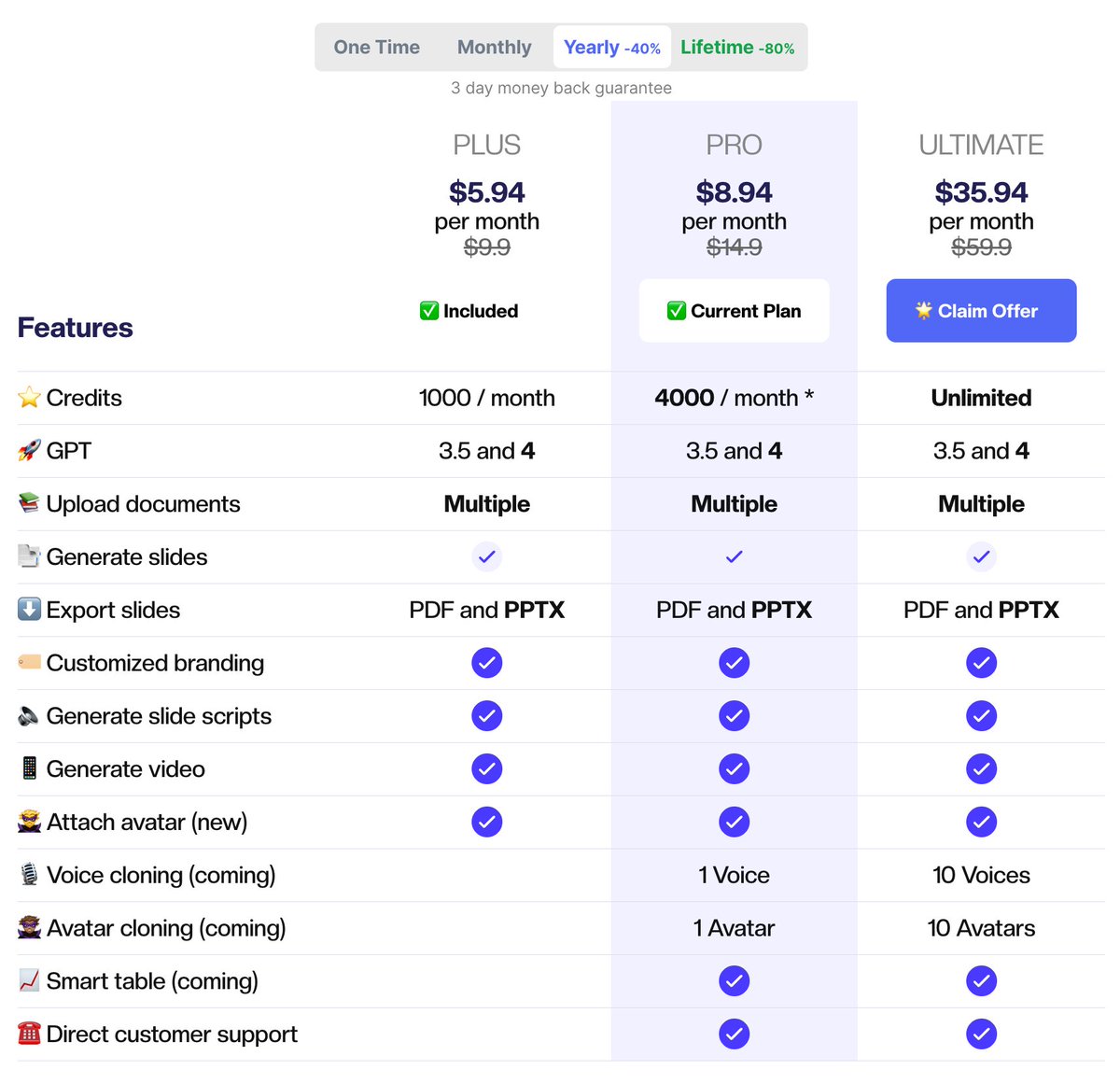
Task: Click the ULTIMATE checkmark for Generate video
Action: pos(981,769)
